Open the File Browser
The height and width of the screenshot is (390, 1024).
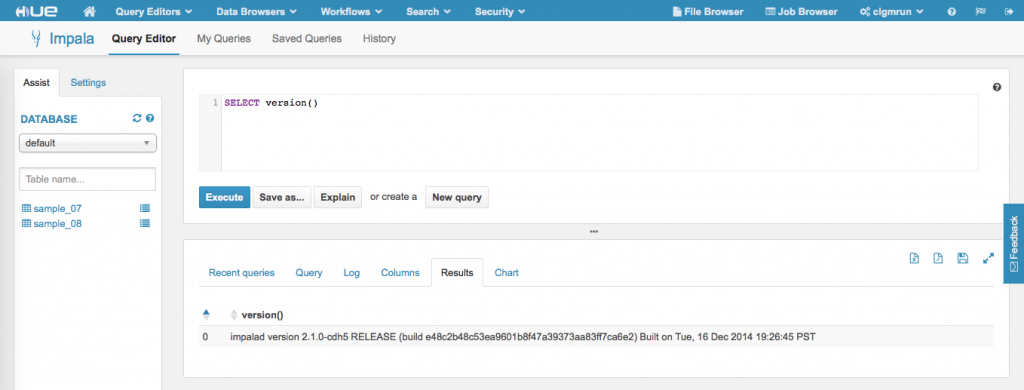pyautogui.click(x=708, y=11)
